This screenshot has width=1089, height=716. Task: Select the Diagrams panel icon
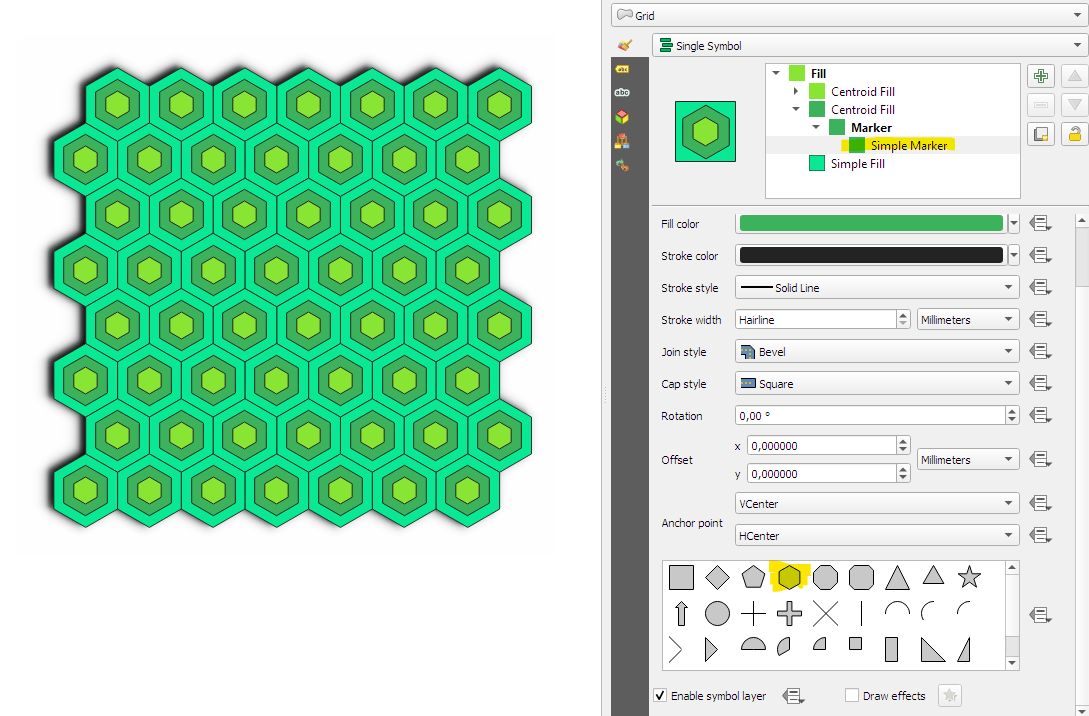point(622,140)
